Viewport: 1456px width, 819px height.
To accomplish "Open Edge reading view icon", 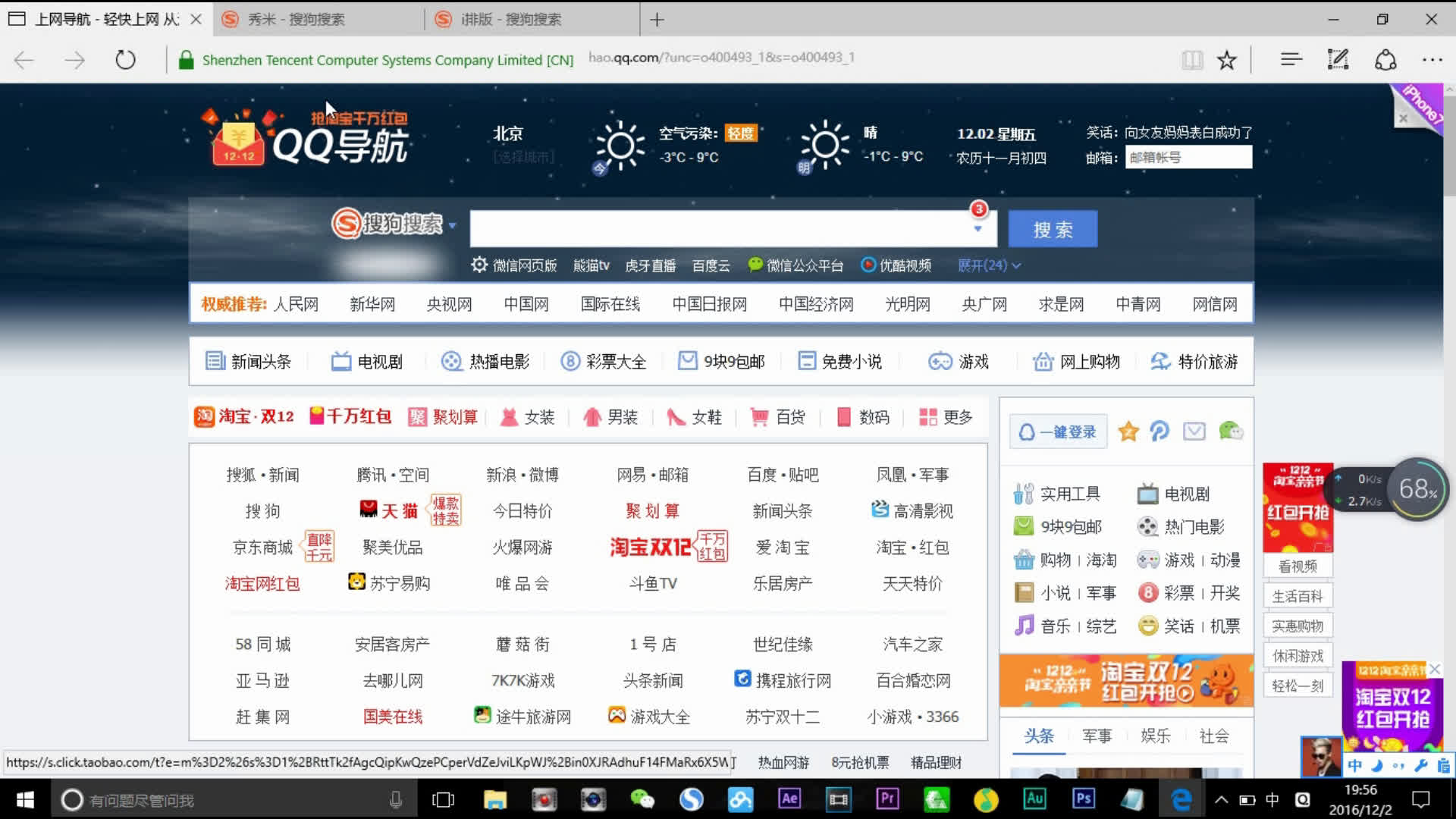I will click(1192, 59).
